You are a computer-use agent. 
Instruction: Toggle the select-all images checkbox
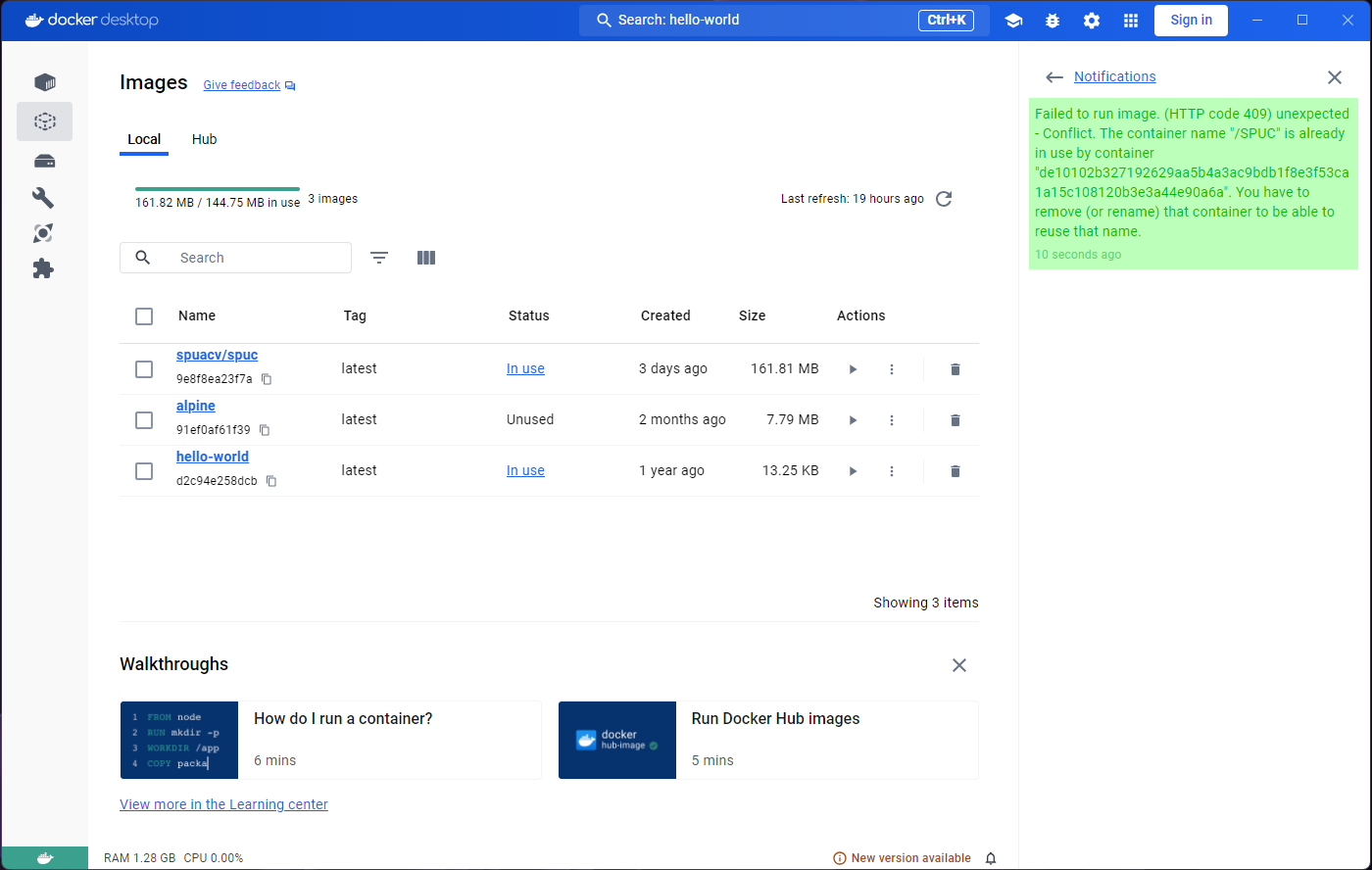pyautogui.click(x=144, y=316)
